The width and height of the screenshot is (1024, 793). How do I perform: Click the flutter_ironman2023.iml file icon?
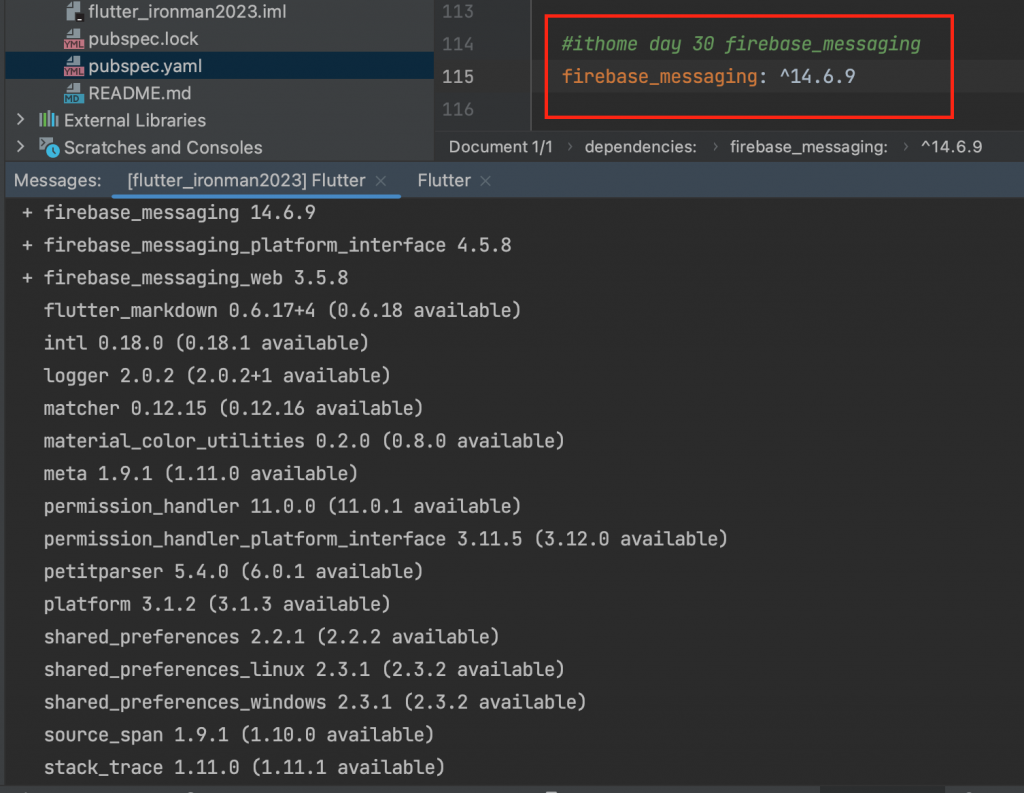click(x=74, y=11)
